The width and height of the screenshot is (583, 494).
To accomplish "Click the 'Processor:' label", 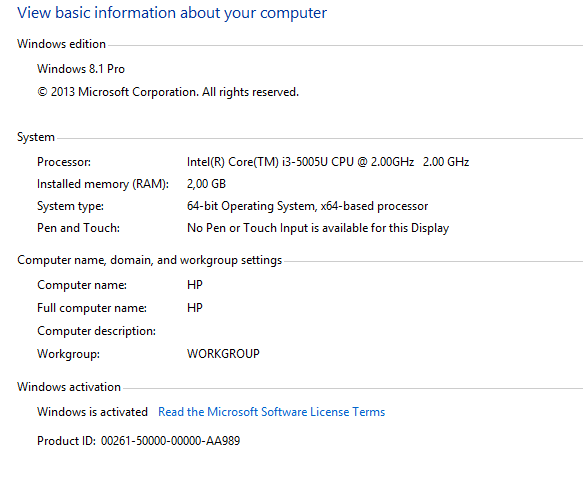I will (64, 162).
